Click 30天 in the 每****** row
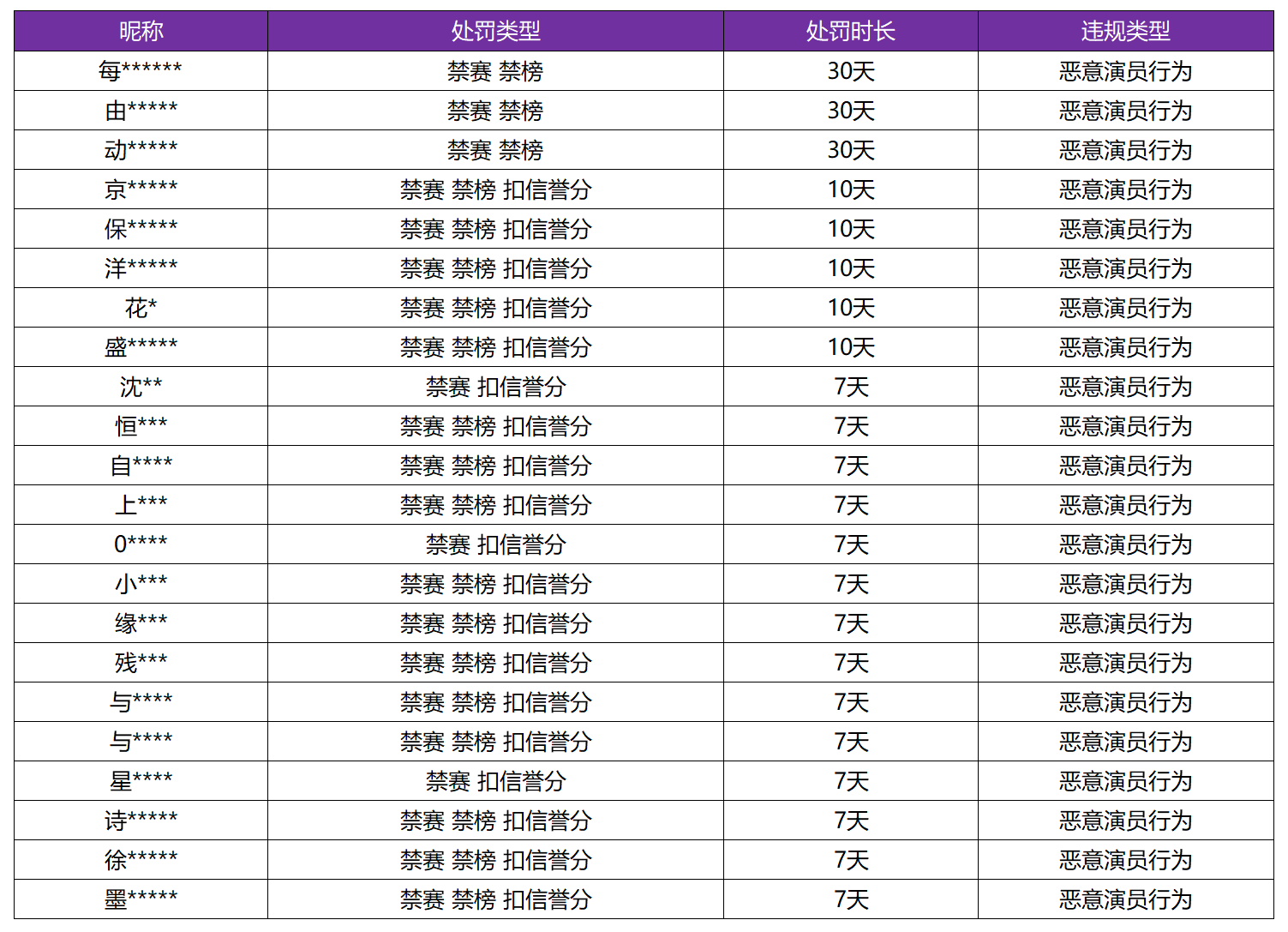The height and width of the screenshot is (932, 1288). [851, 71]
